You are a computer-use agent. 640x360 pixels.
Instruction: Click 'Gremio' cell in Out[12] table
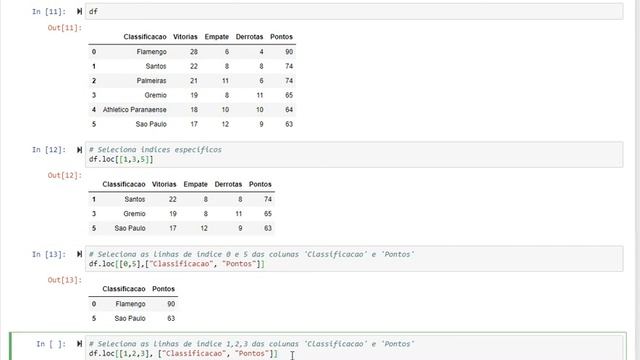(134, 214)
